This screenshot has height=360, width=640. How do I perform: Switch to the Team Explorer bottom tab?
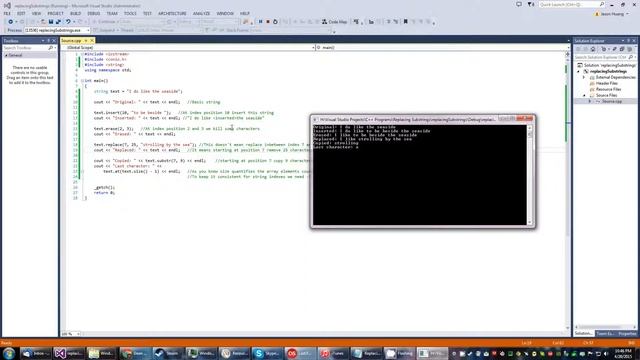point(605,333)
